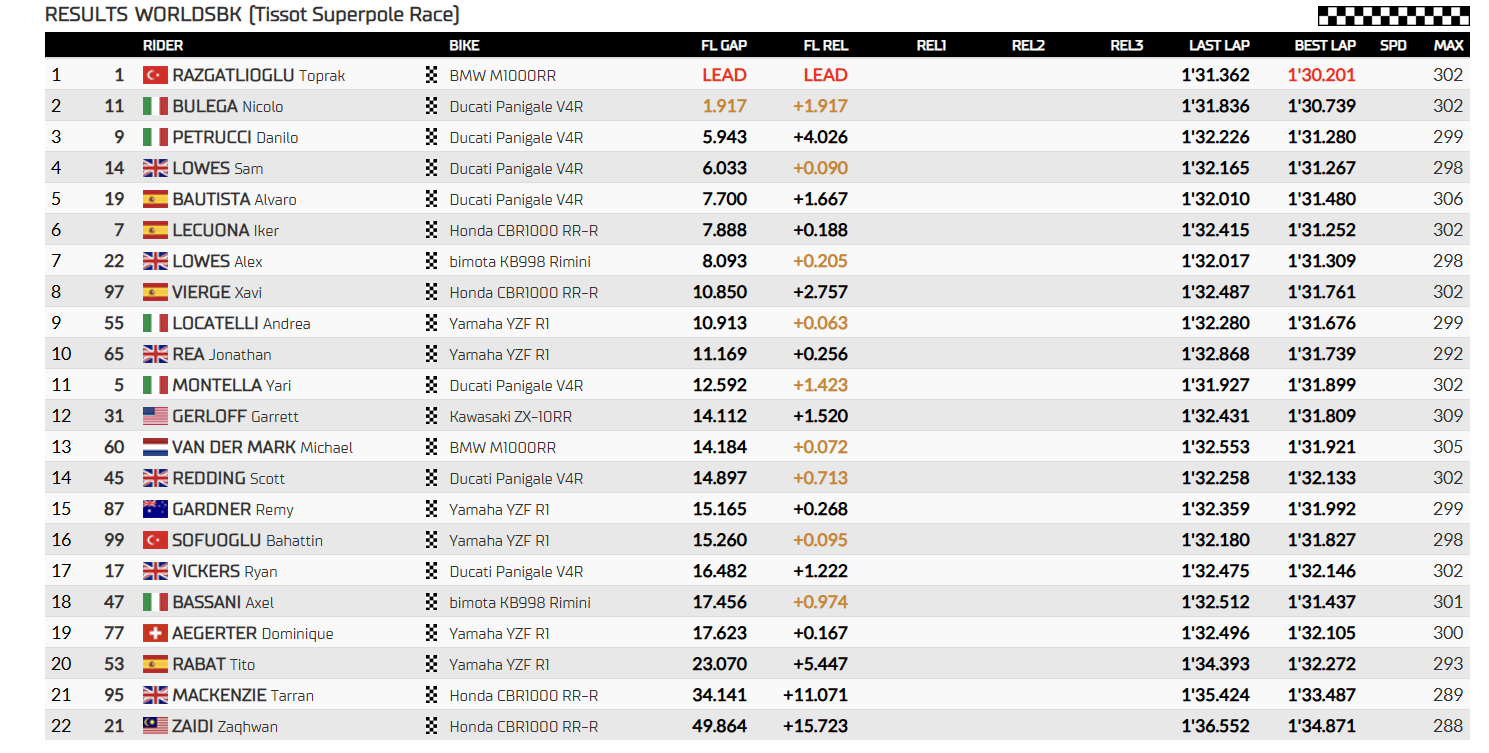Click the FL GAP column header
The height and width of the screenshot is (753, 1489).
click(724, 45)
